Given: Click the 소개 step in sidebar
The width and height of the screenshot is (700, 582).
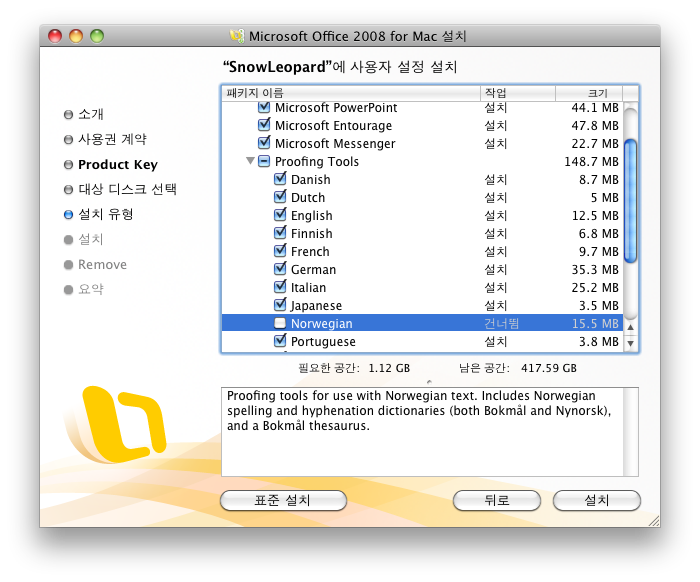Looking at the screenshot, I should tap(91, 114).
